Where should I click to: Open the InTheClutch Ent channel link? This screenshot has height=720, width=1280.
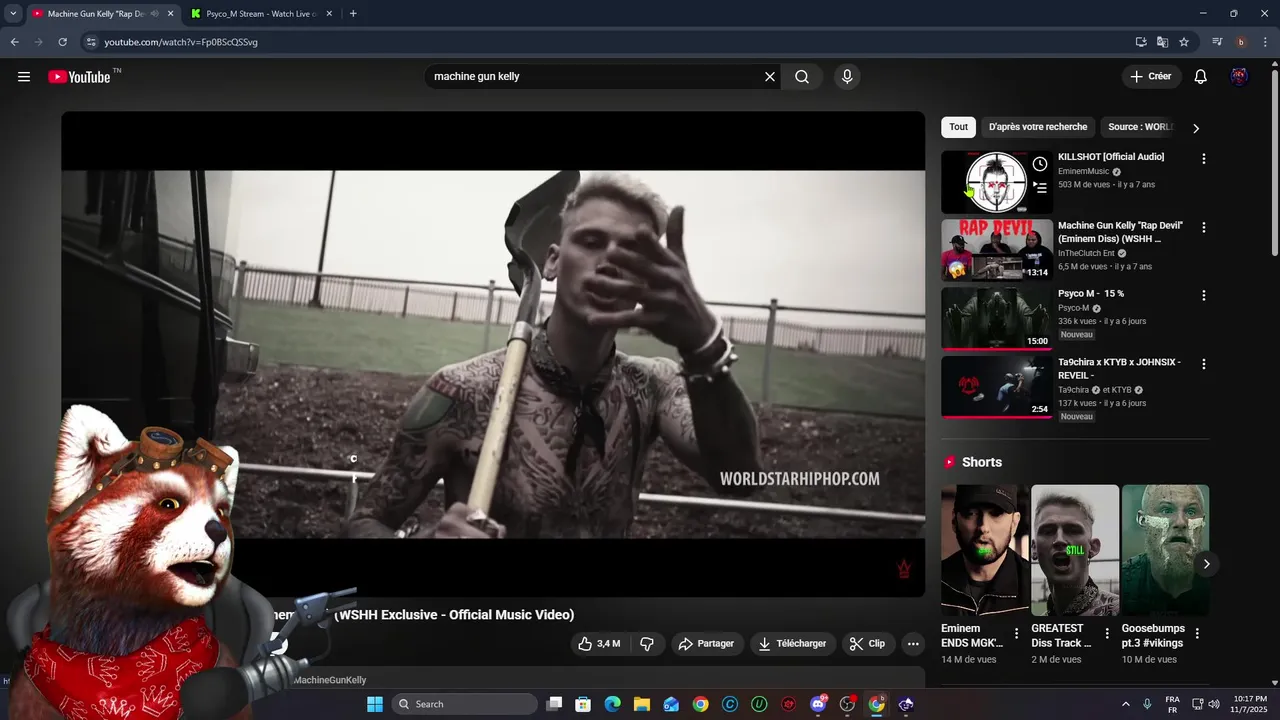(1086, 254)
